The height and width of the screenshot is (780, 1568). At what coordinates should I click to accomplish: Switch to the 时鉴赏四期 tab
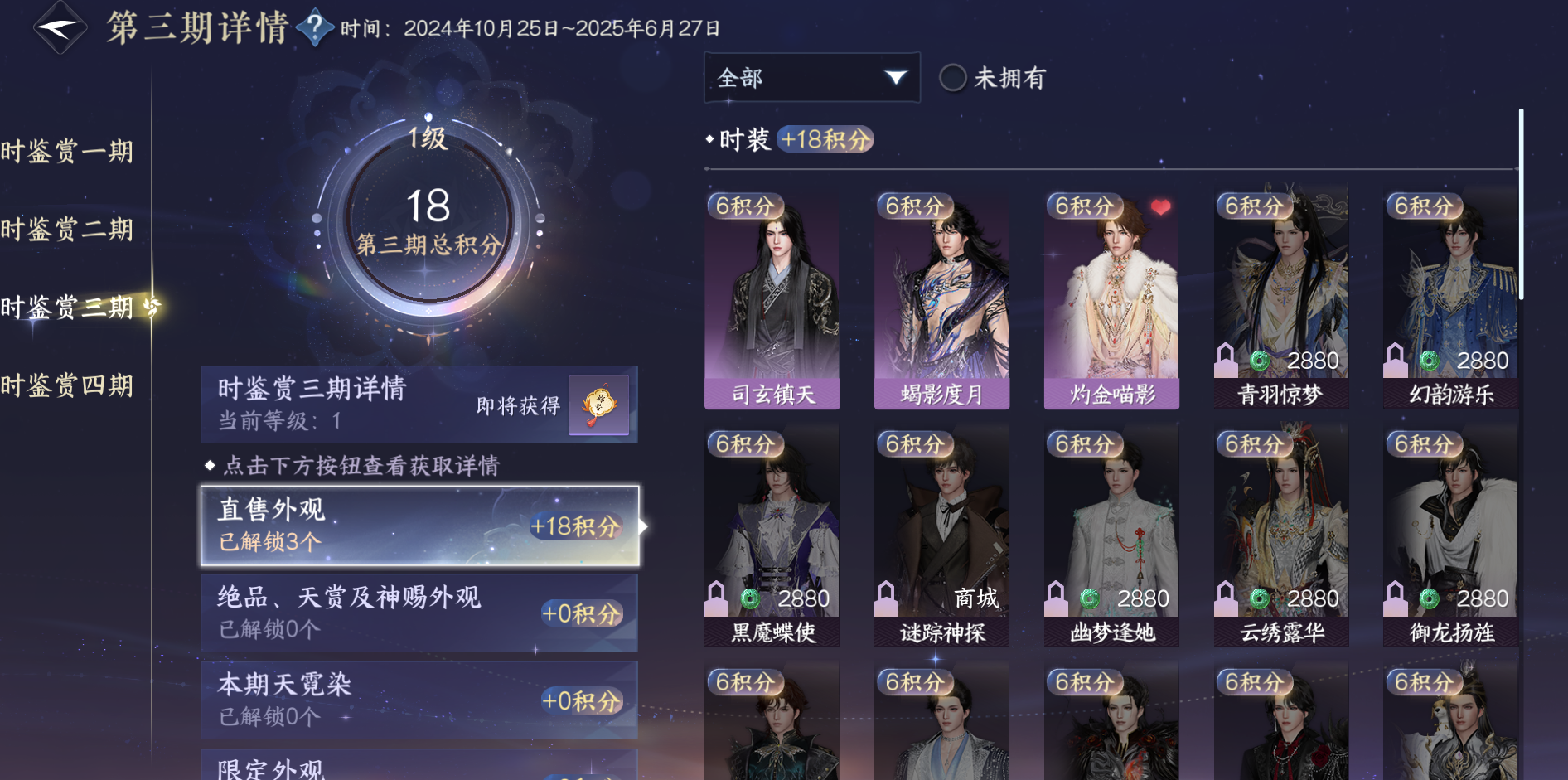[x=67, y=385]
